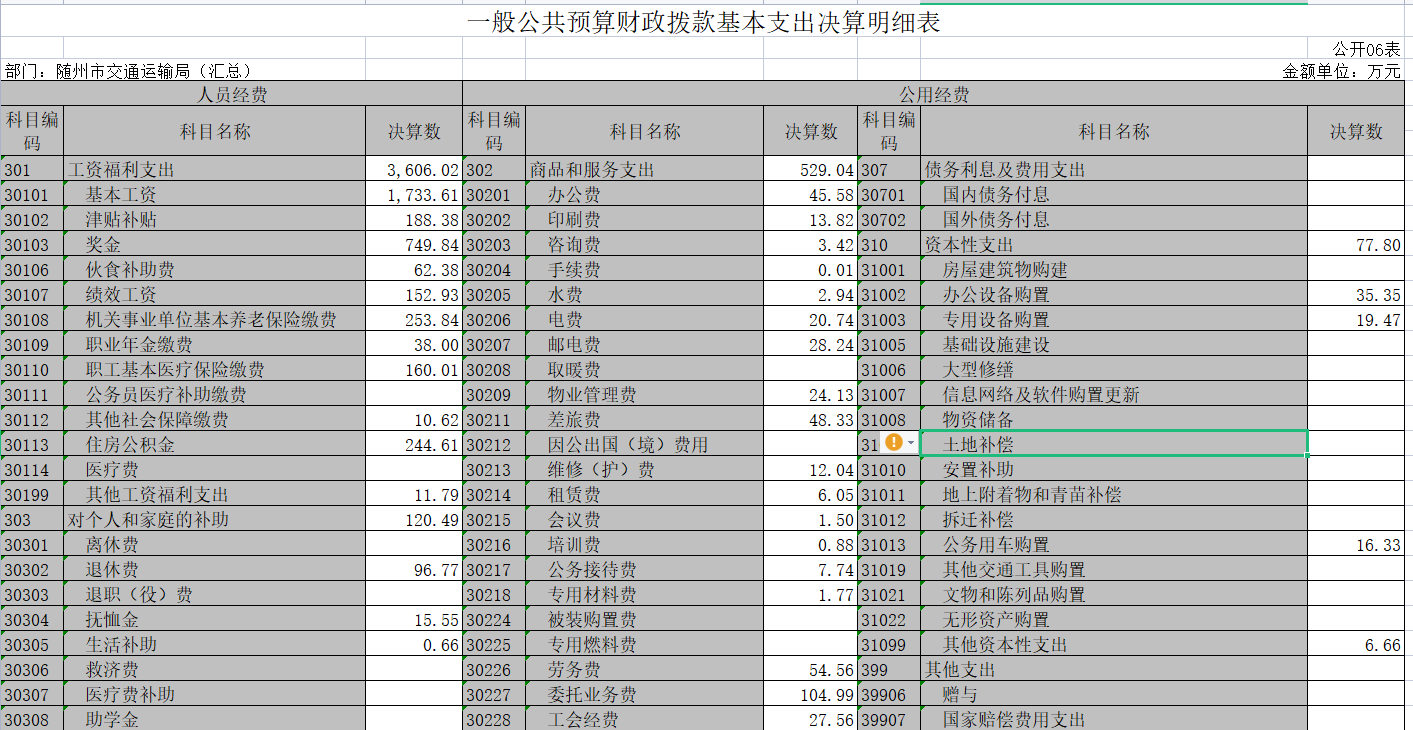Select the value 104.99
This screenshot has height=730, width=1413.
[x=810, y=695]
